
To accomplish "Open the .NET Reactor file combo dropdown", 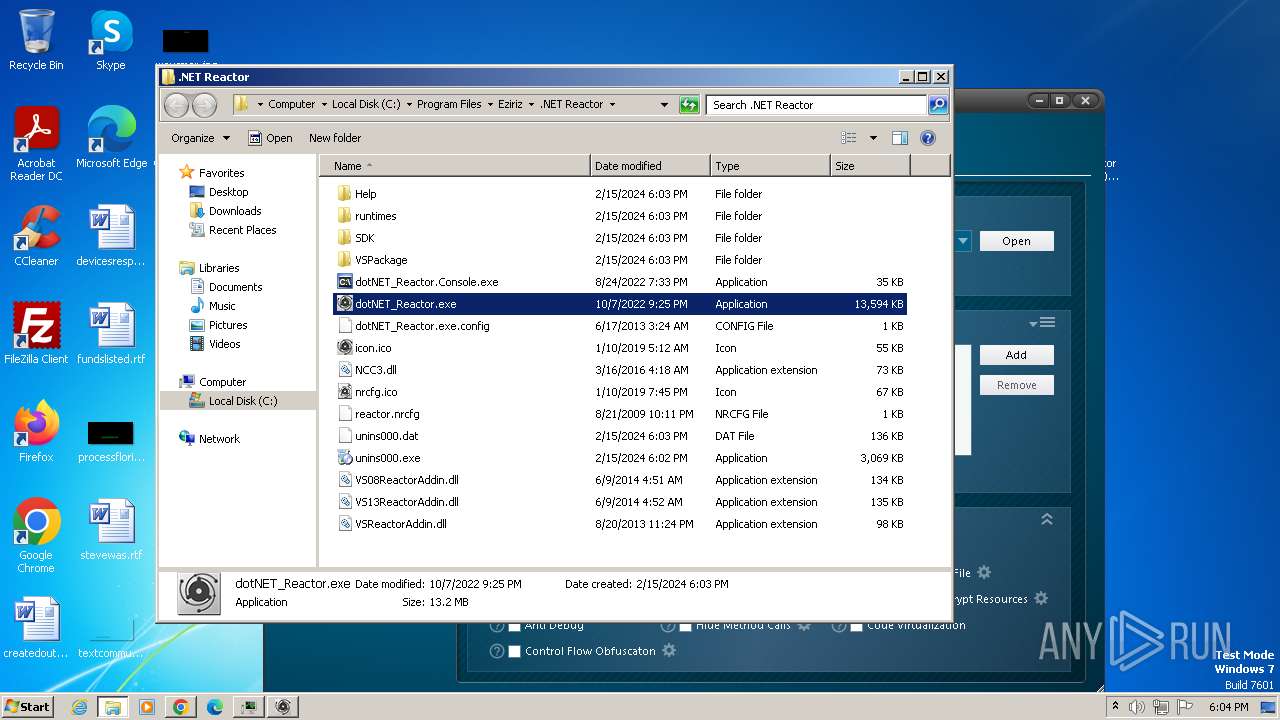I will click(x=962, y=241).
